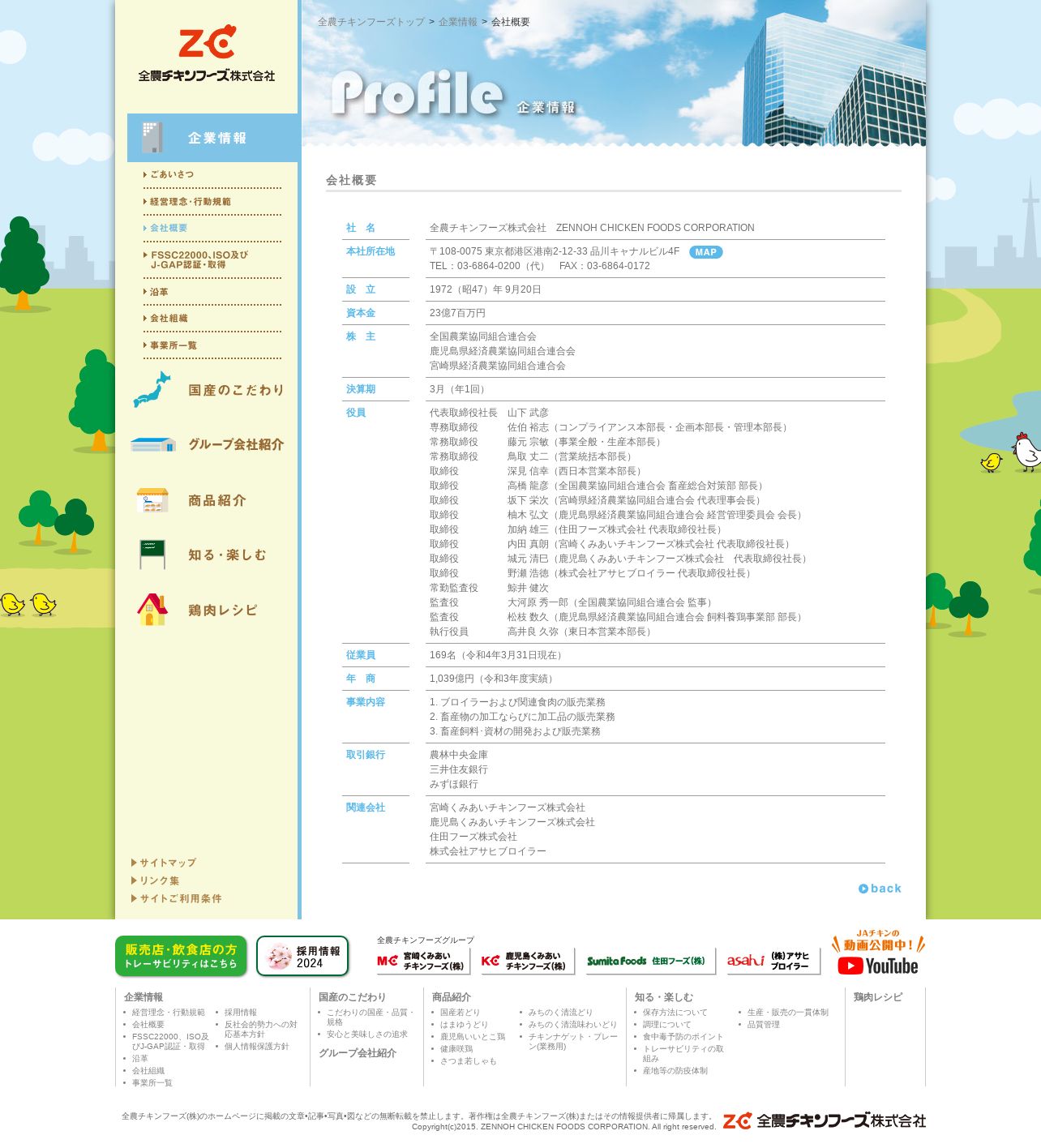
Task: Open ごあいさつ in the sidebar
Action: (x=169, y=174)
